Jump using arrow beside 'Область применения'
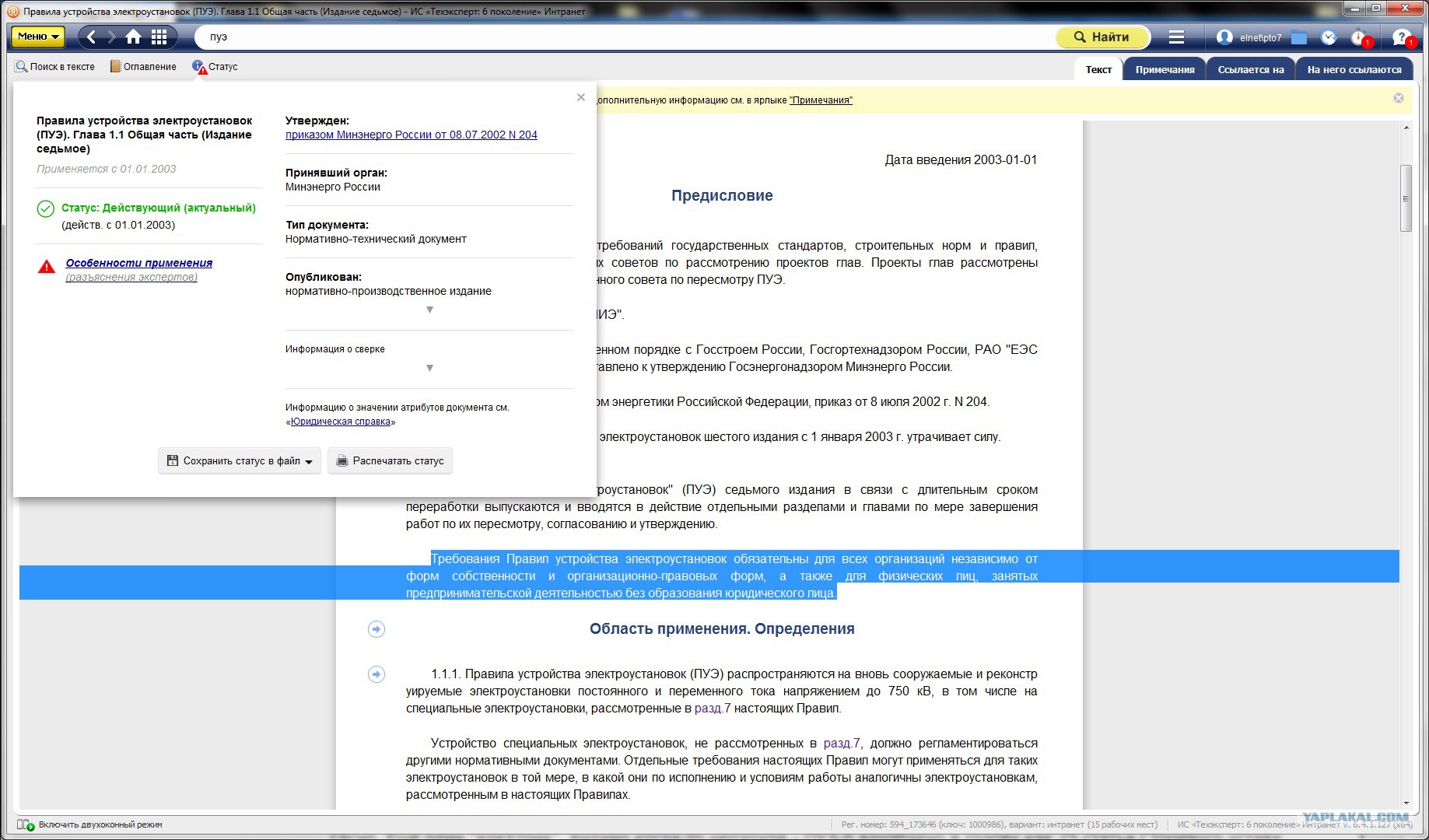 tap(377, 629)
